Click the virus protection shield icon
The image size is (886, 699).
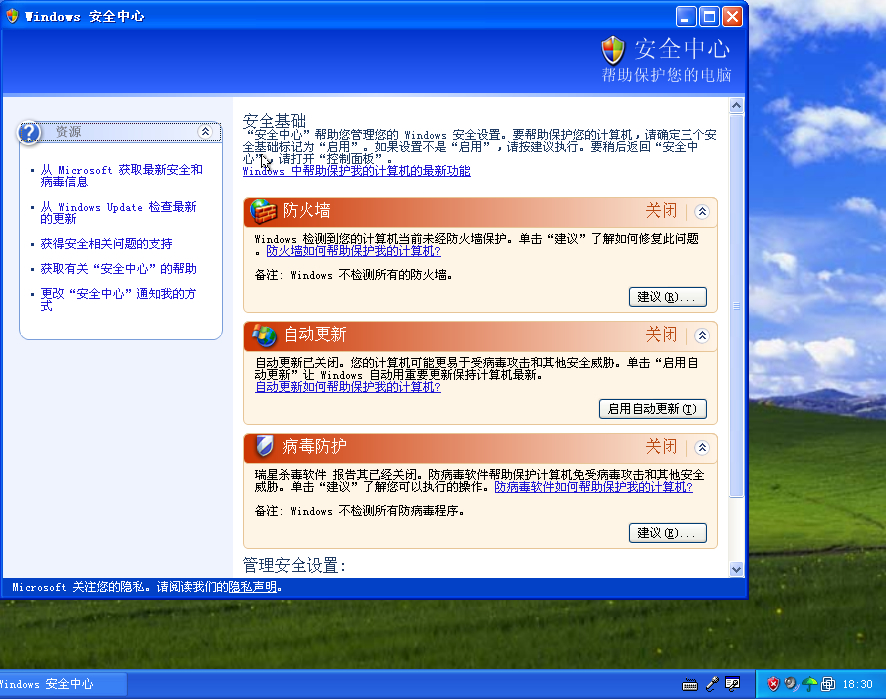click(x=264, y=446)
